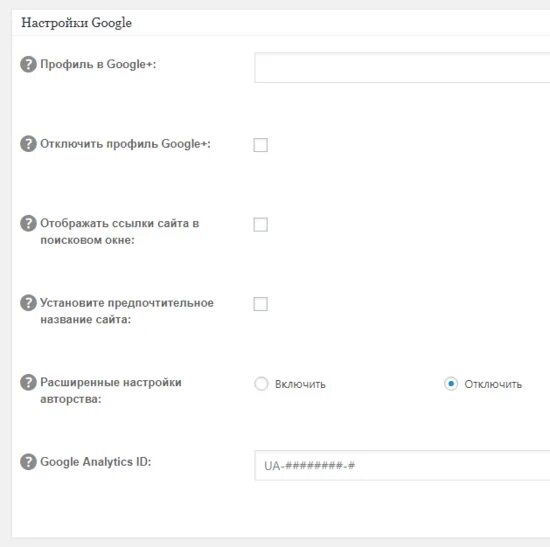Click the Настройки Google section header

tap(76, 23)
